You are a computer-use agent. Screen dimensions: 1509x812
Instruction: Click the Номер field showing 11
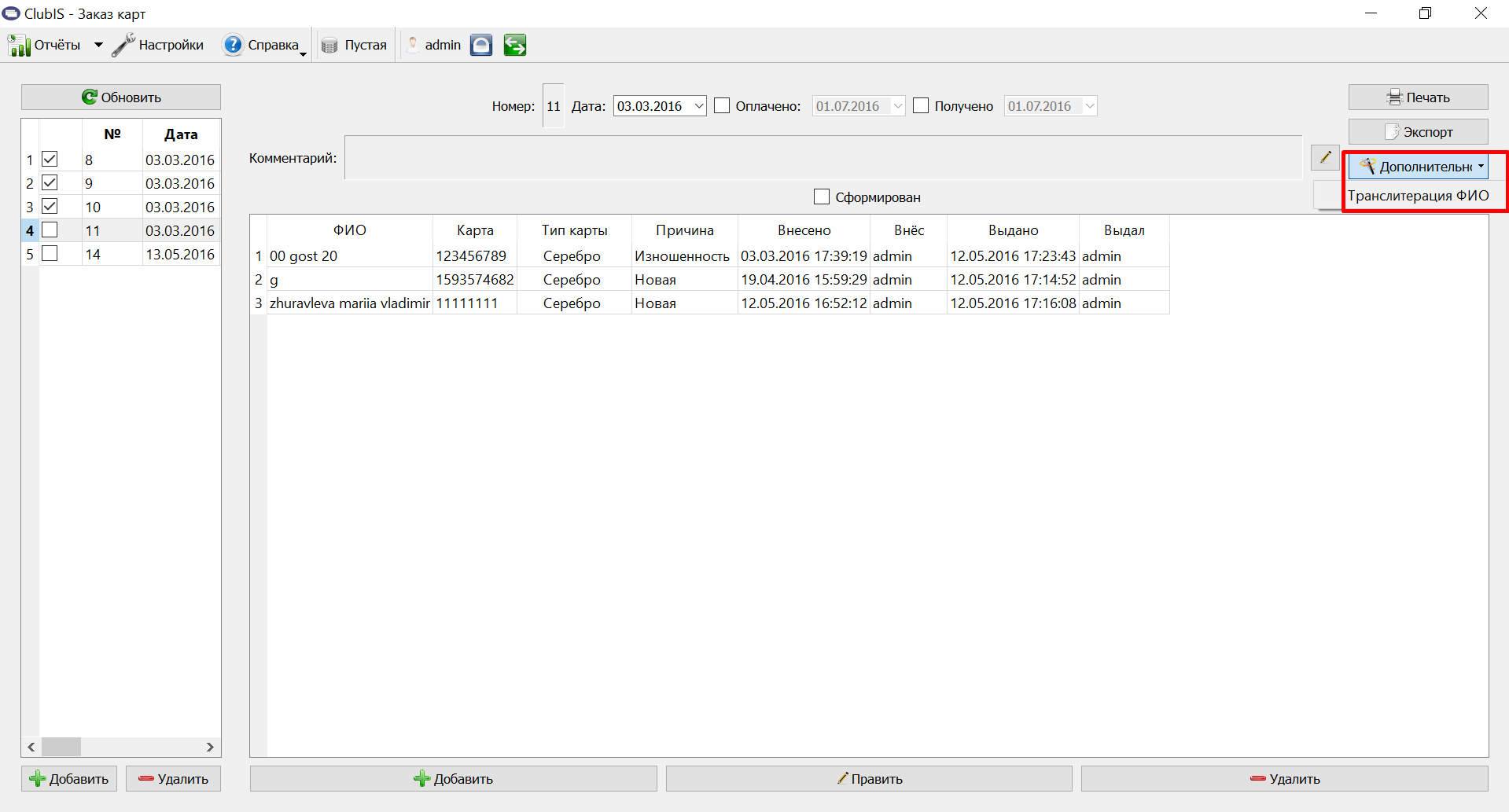(x=554, y=106)
